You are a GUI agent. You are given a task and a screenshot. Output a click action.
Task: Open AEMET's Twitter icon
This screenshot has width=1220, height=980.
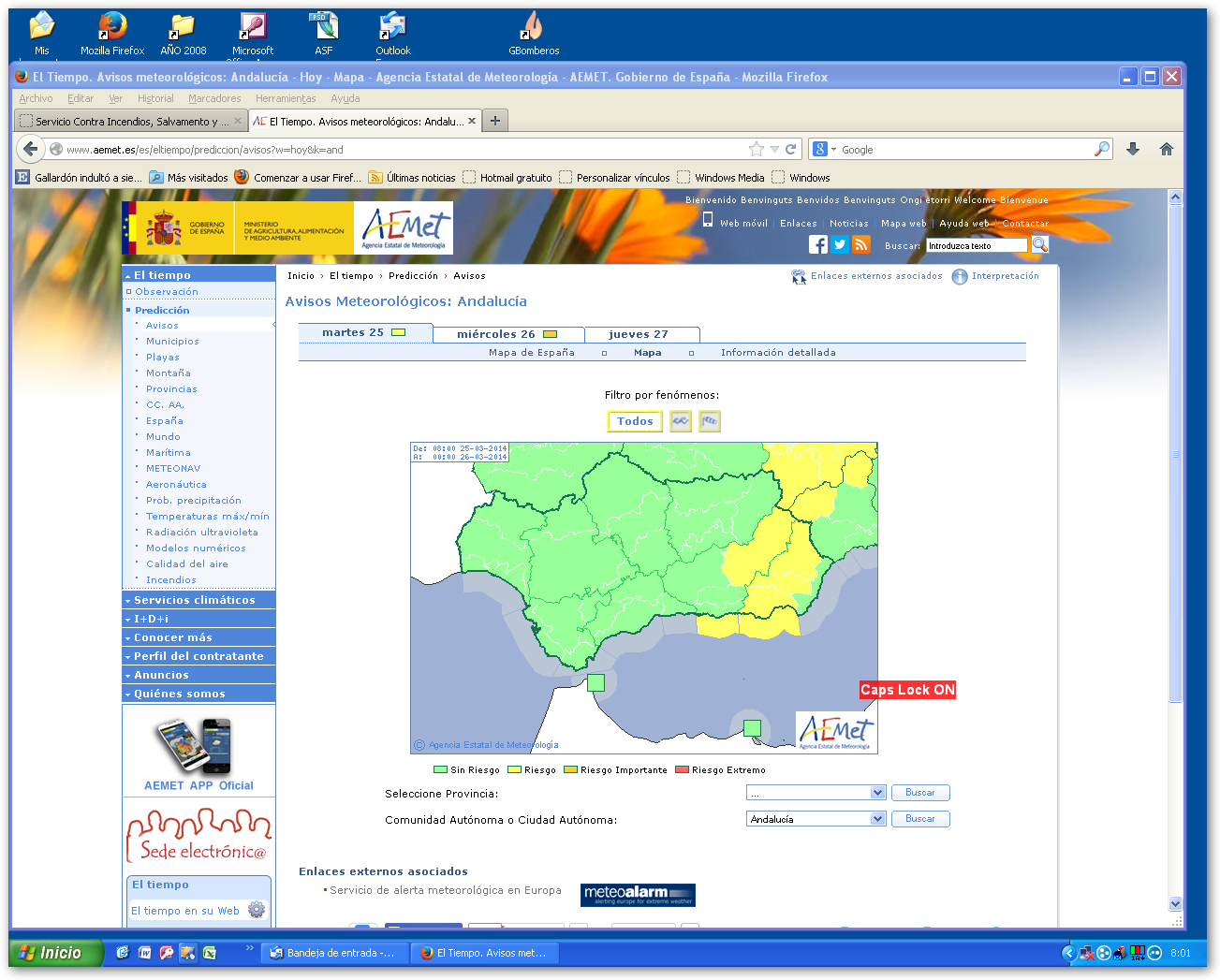(840, 244)
